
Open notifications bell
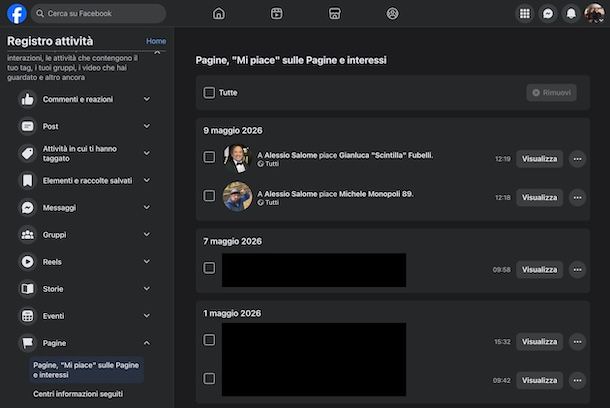point(571,14)
